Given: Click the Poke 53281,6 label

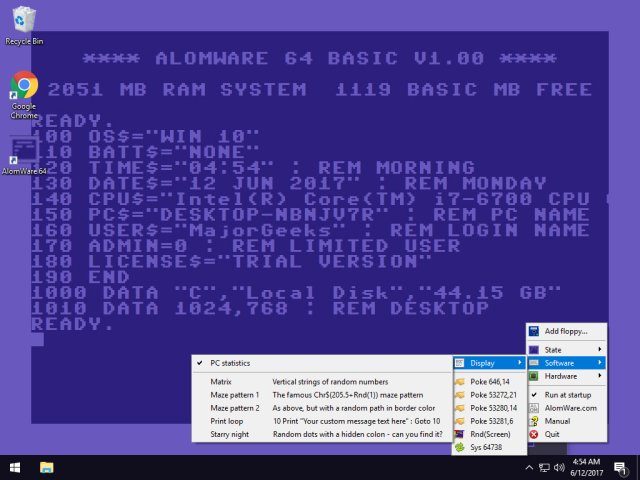Looking at the screenshot, I should (x=492, y=421).
